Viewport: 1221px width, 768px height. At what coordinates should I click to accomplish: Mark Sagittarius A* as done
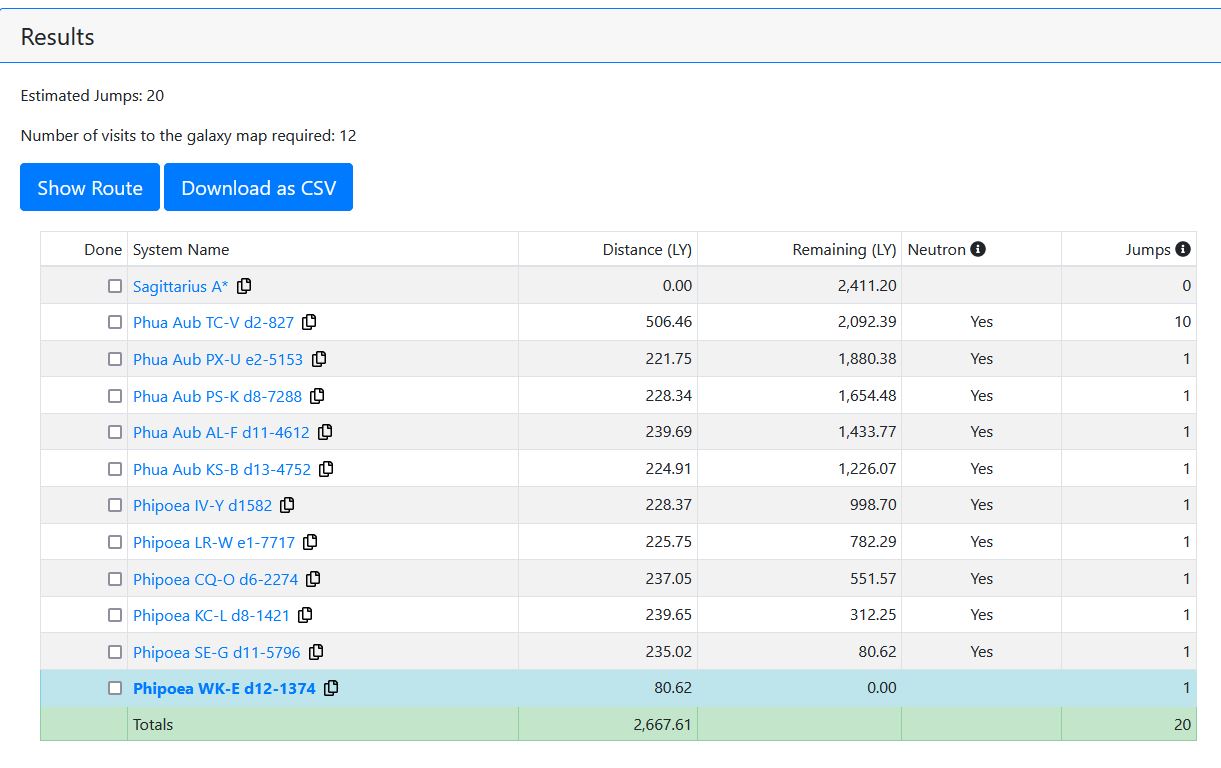tap(115, 286)
